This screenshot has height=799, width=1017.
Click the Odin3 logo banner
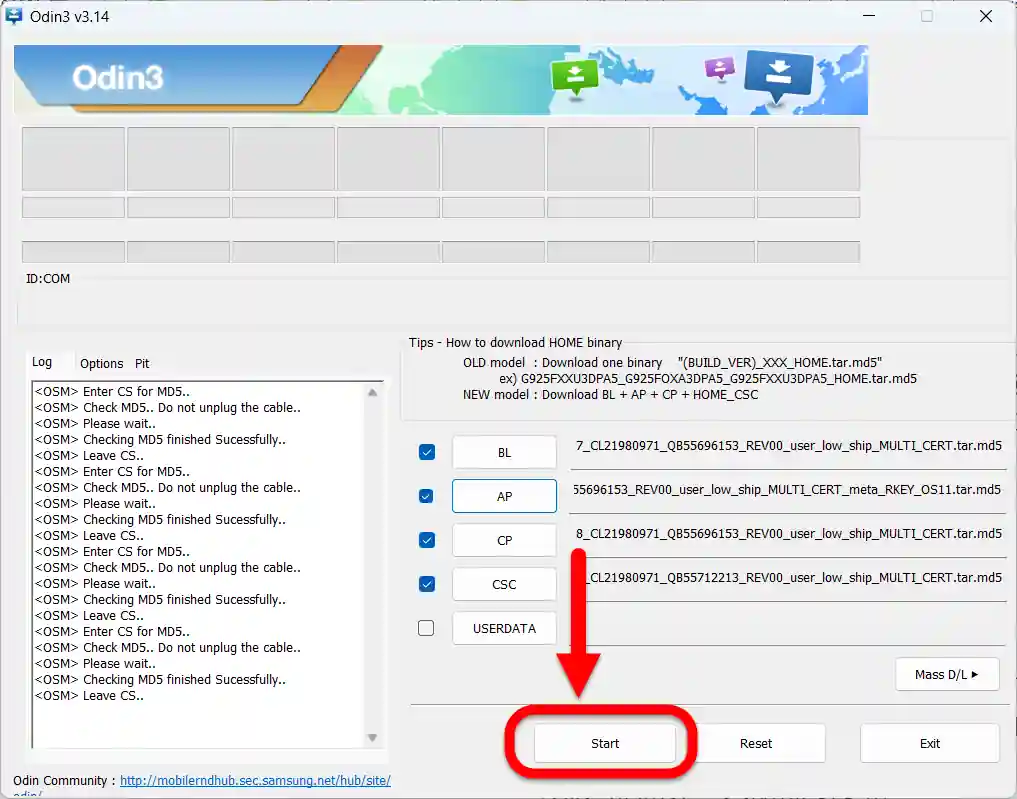[x=441, y=80]
